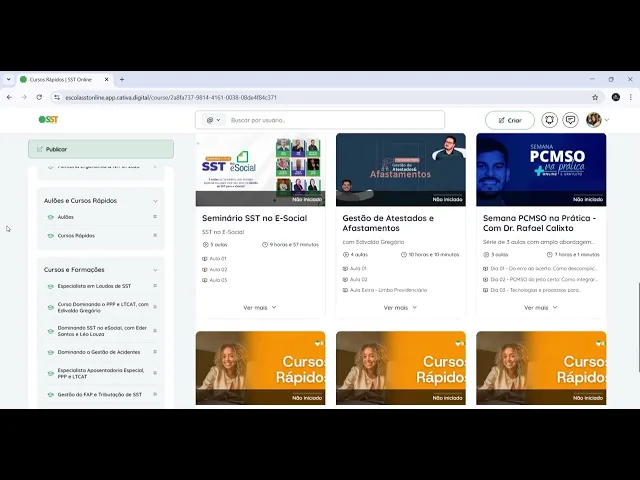Reload the page with refresh icon
Image resolution: width=640 pixels, height=480 pixels.
click(39, 97)
